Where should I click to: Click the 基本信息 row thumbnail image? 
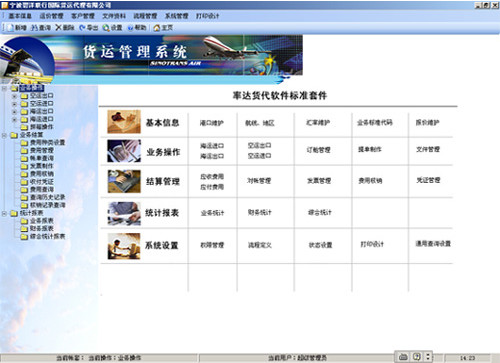point(124,122)
